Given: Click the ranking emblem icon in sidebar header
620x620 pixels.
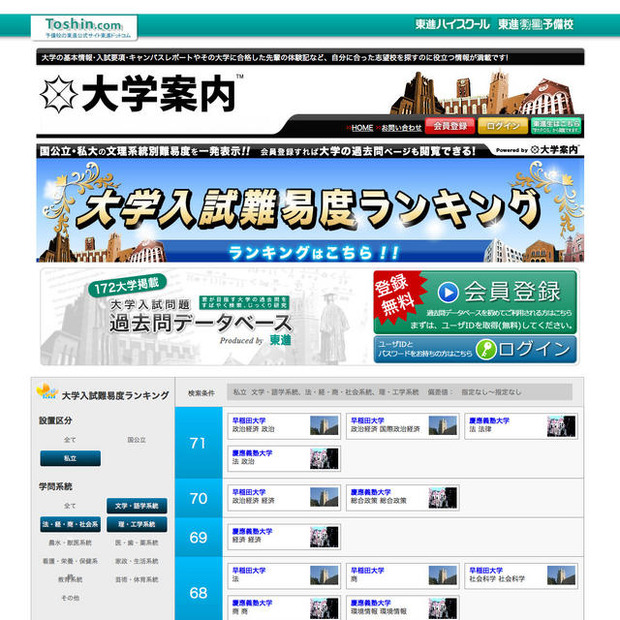Looking at the screenshot, I should (x=47, y=391).
